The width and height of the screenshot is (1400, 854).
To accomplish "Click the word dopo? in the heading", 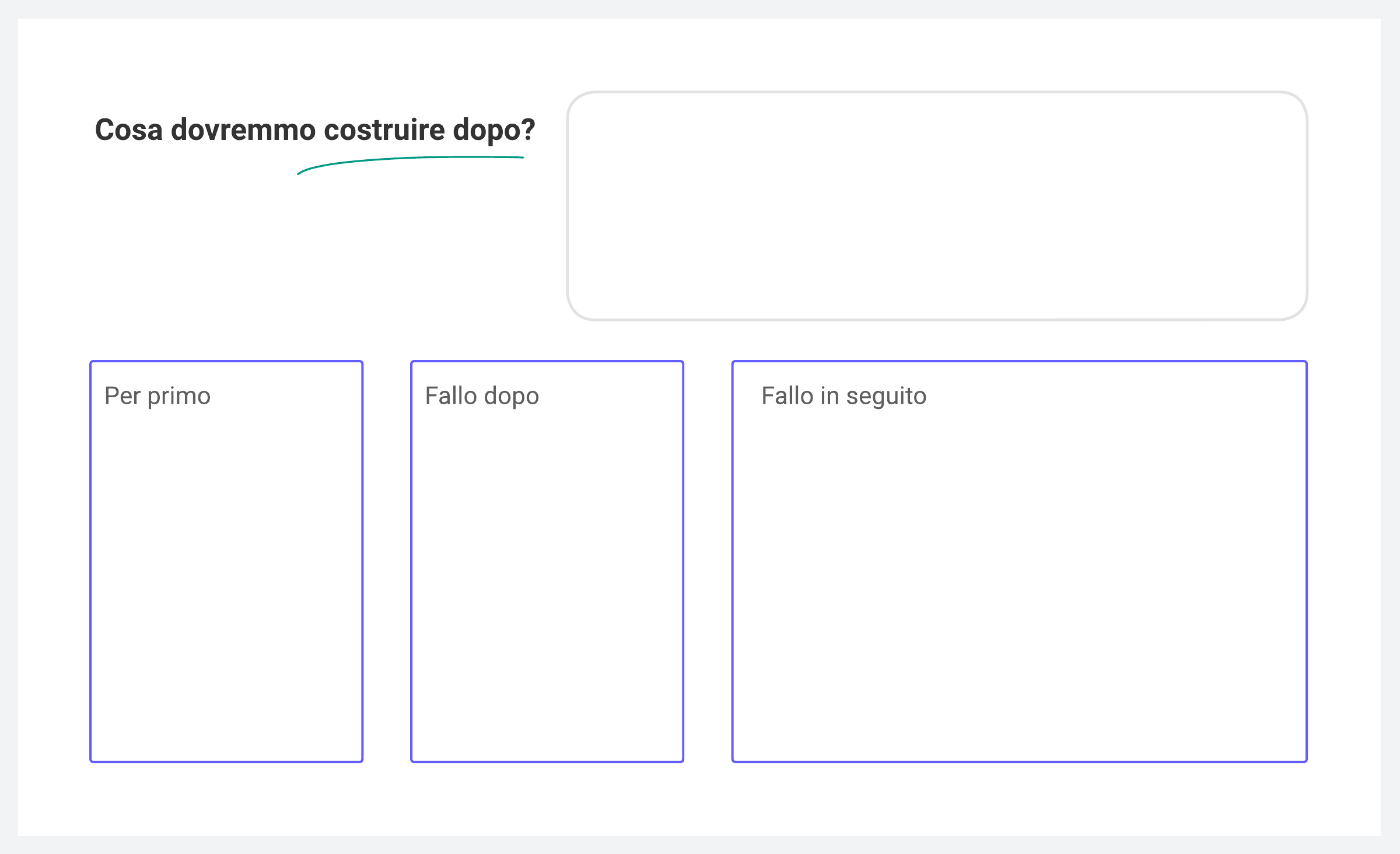I will pos(494,129).
